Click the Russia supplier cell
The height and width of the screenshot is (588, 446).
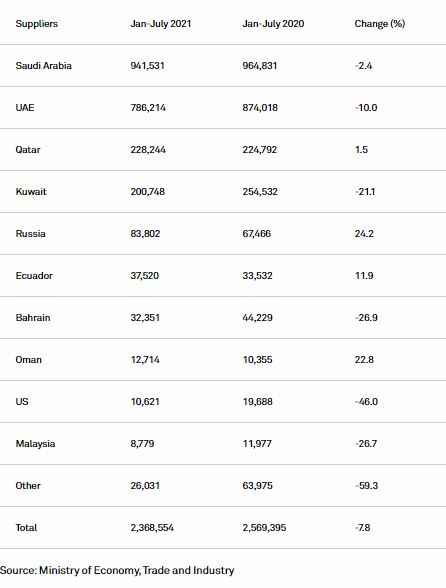[x=30, y=234]
